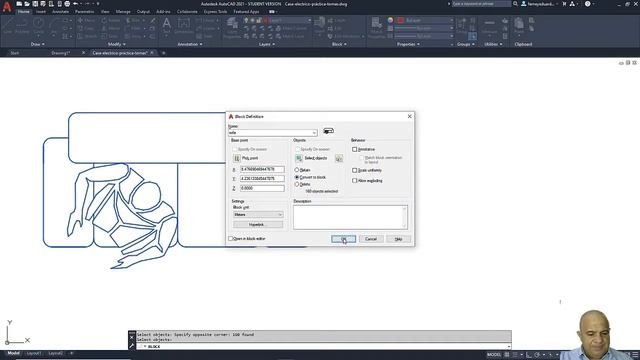Expand the Annotation panel flyout
The image size is (640, 360).
click(190, 44)
